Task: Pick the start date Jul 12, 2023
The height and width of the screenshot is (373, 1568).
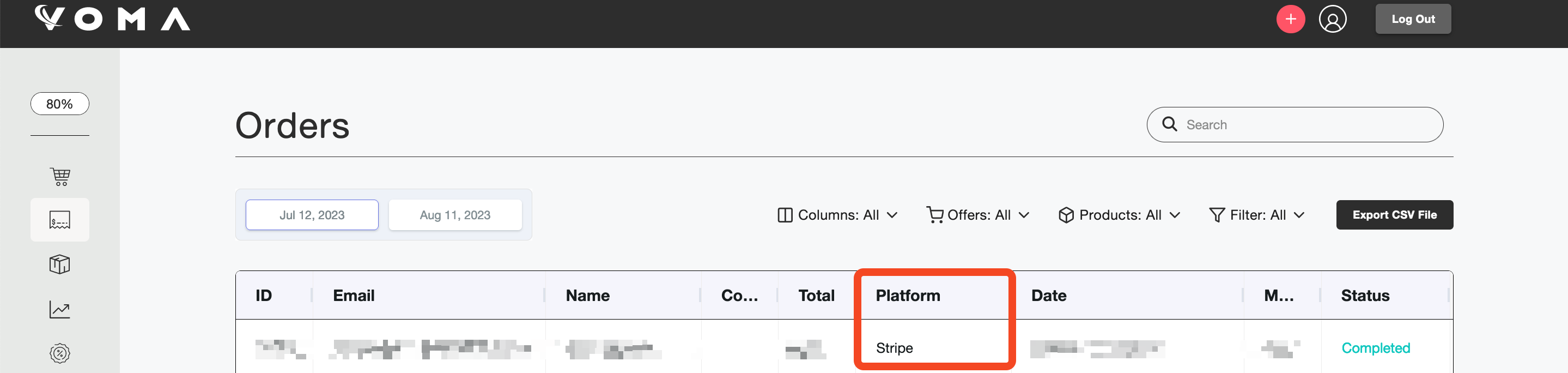Action: 312,215
